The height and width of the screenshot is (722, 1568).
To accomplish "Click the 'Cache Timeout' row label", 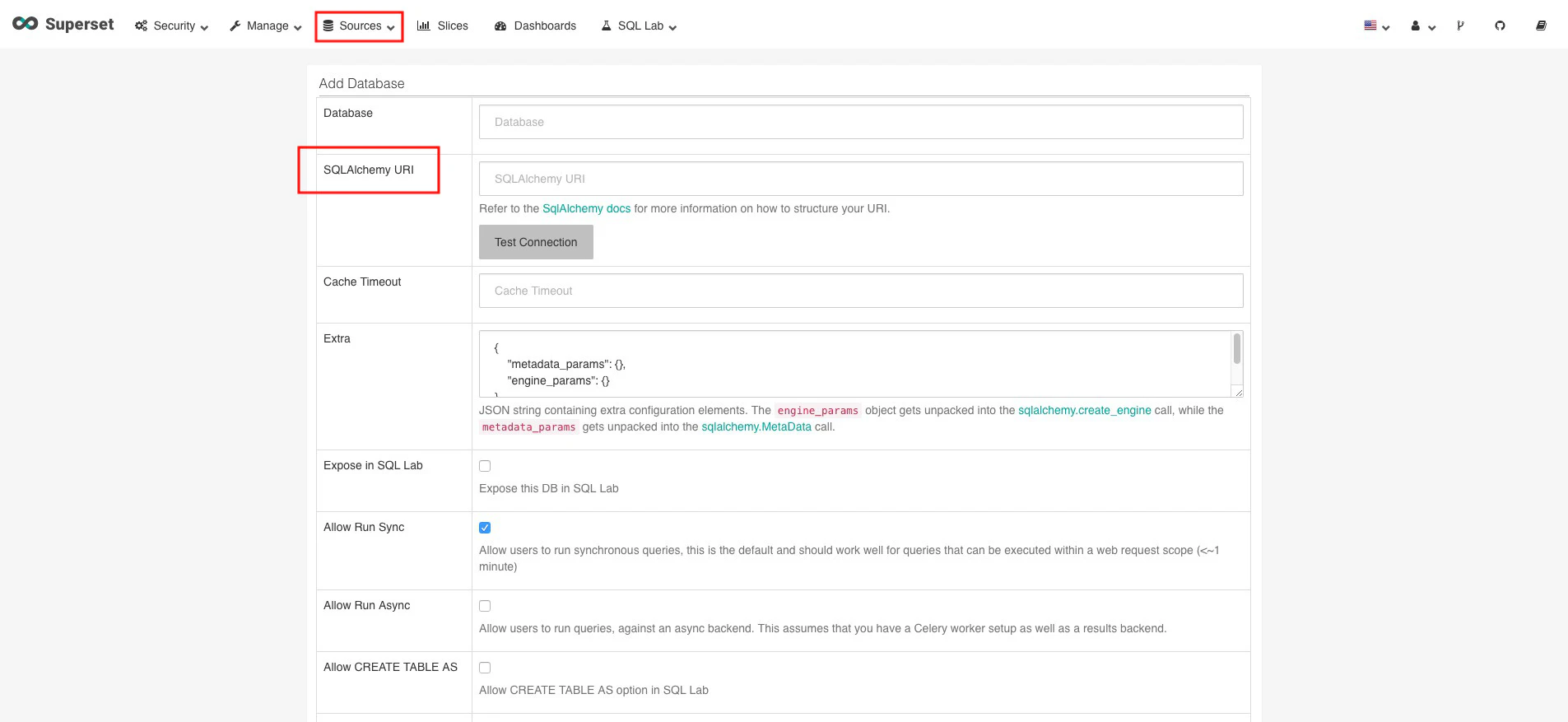I will point(362,282).
